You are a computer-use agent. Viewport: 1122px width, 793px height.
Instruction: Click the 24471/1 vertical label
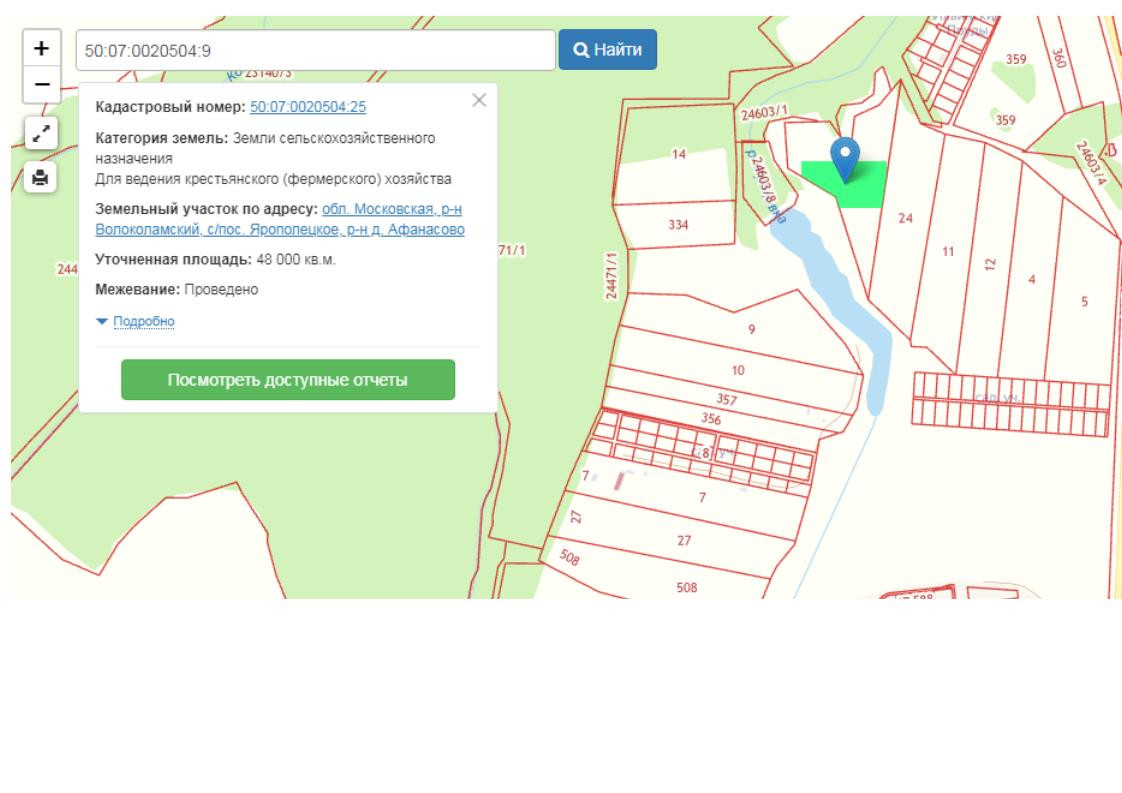pos(611,276)
